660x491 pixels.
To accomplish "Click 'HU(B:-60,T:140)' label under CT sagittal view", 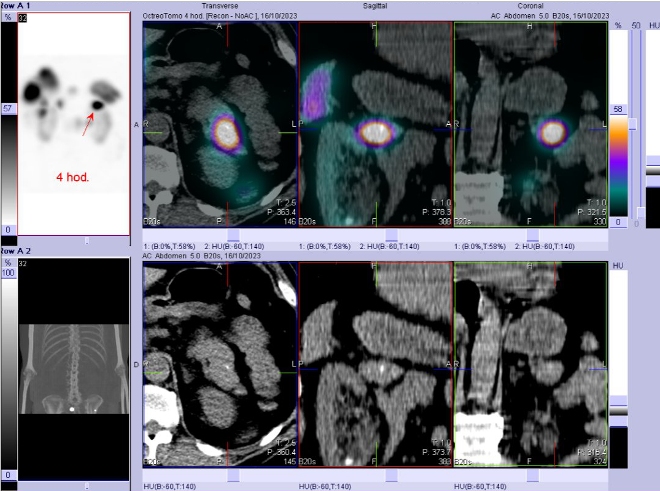I will pyautogui.click(x=325, y=487).
